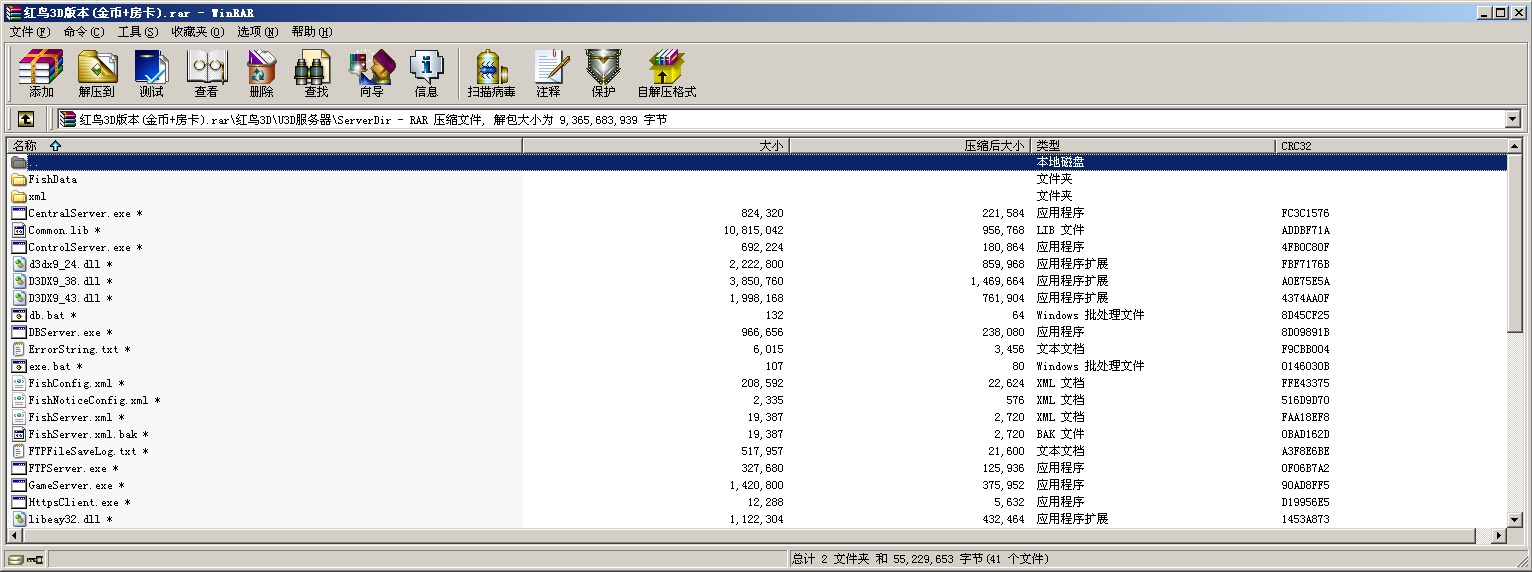The width and height of the screenshot is (1532, 572).
Task: Click the horizontal scrollbar right arrow
Action: pos(1498,536)
